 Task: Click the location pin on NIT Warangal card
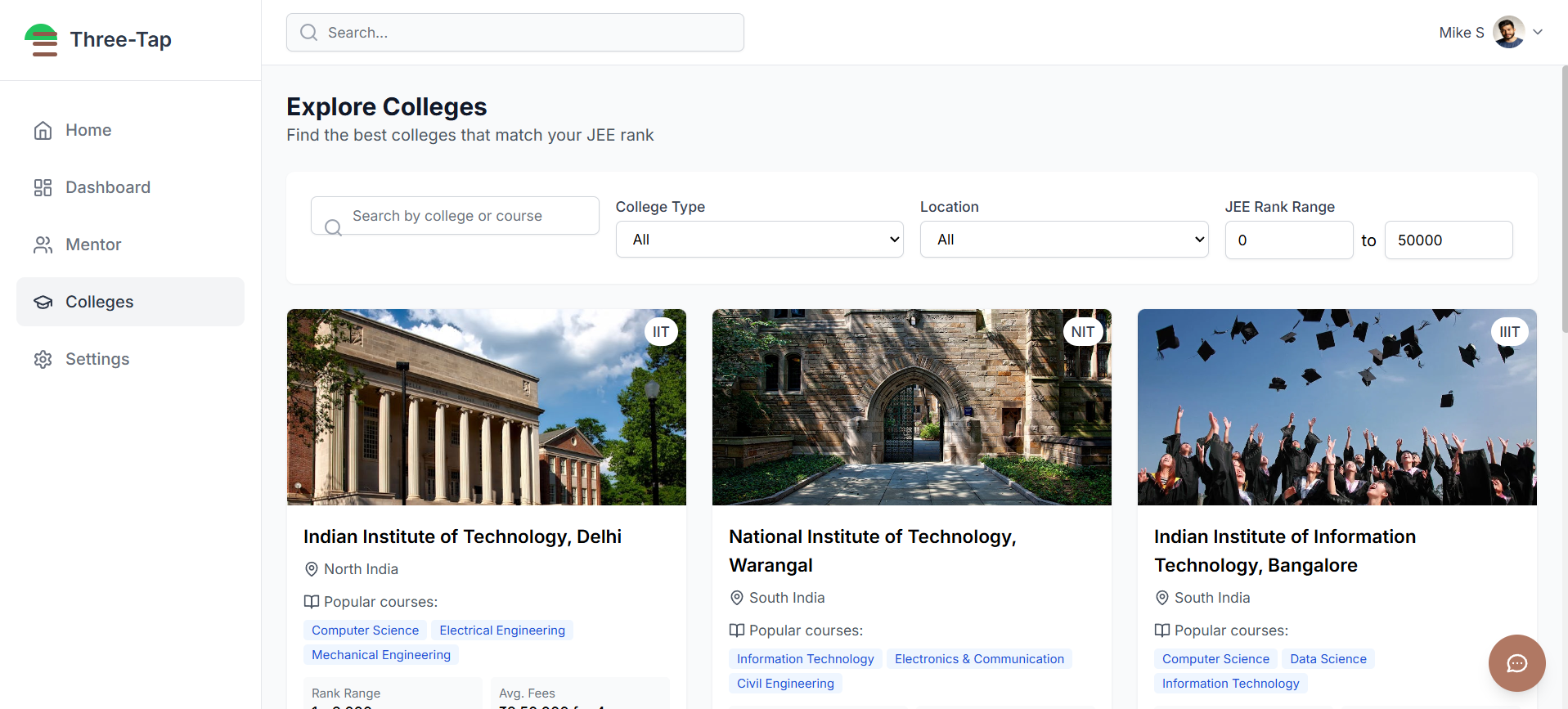coord(736,598)
